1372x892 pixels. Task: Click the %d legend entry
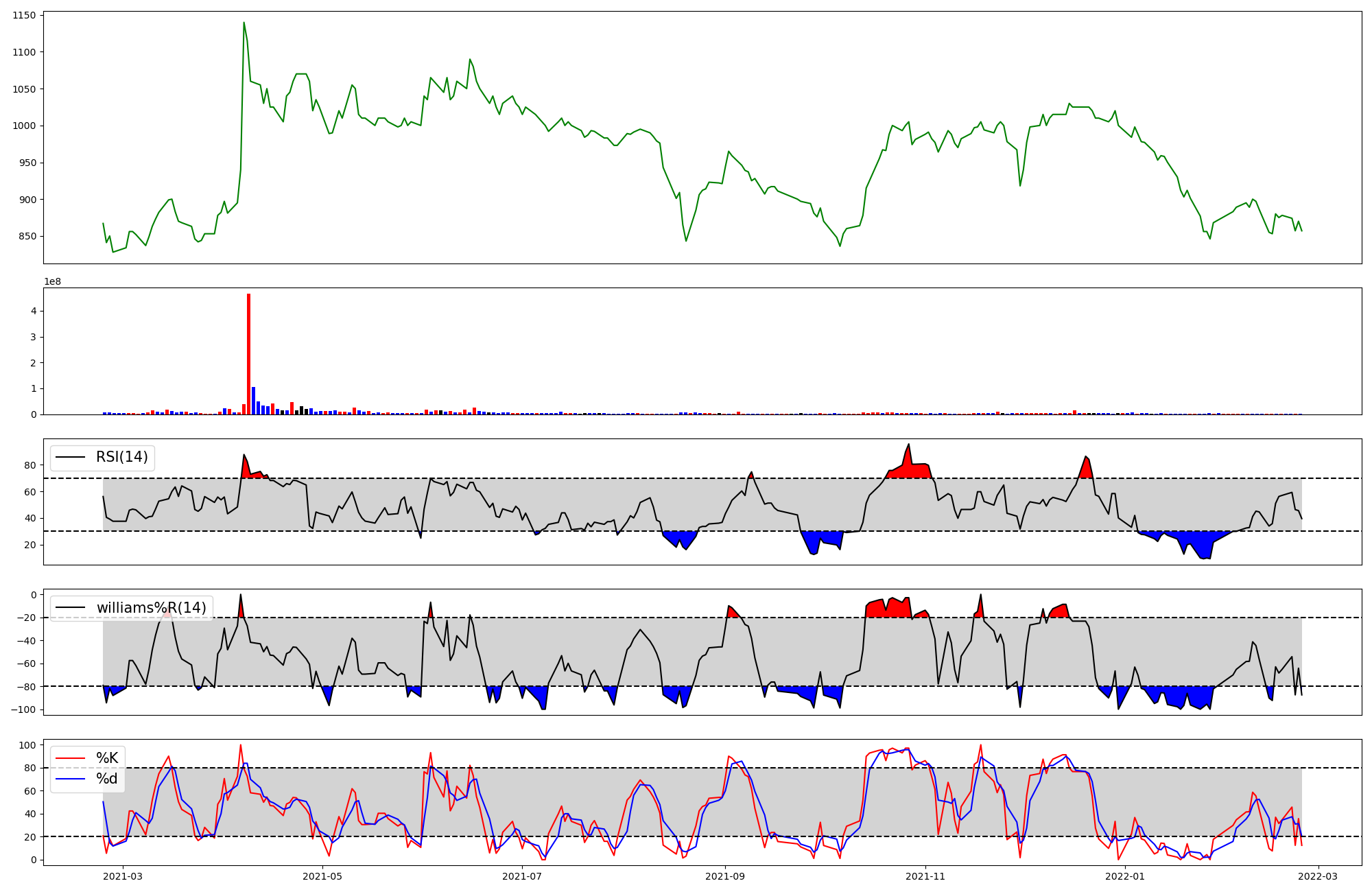pyautogui.click(x=106, y=779)
